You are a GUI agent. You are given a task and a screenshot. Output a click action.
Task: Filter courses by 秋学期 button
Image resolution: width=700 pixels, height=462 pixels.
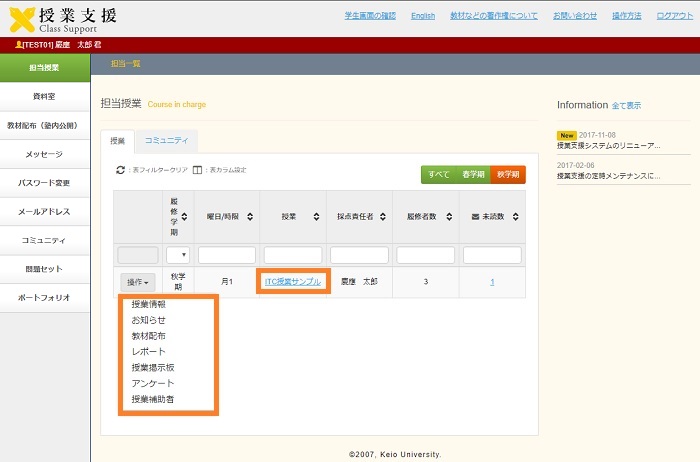[507, 174]
